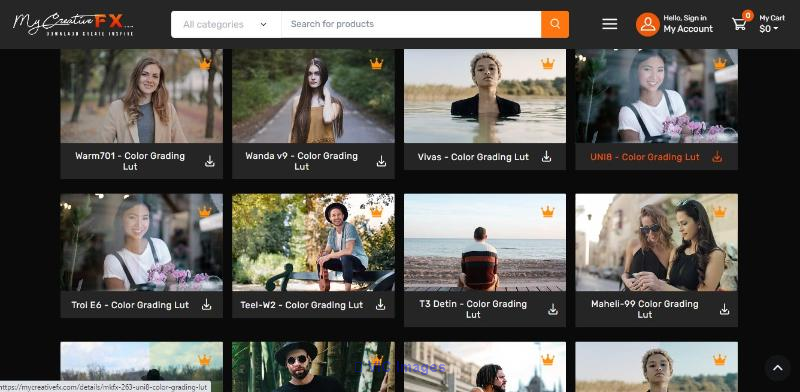
Task: Click crown badge on Teel-W2 thumbnail
Action: tap(377, 211)
